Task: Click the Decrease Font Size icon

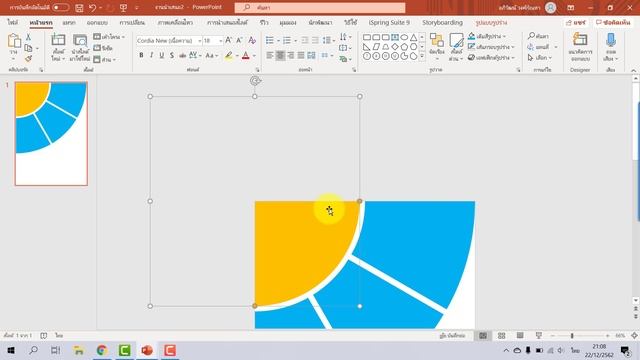Action: [x=240, y=40]
